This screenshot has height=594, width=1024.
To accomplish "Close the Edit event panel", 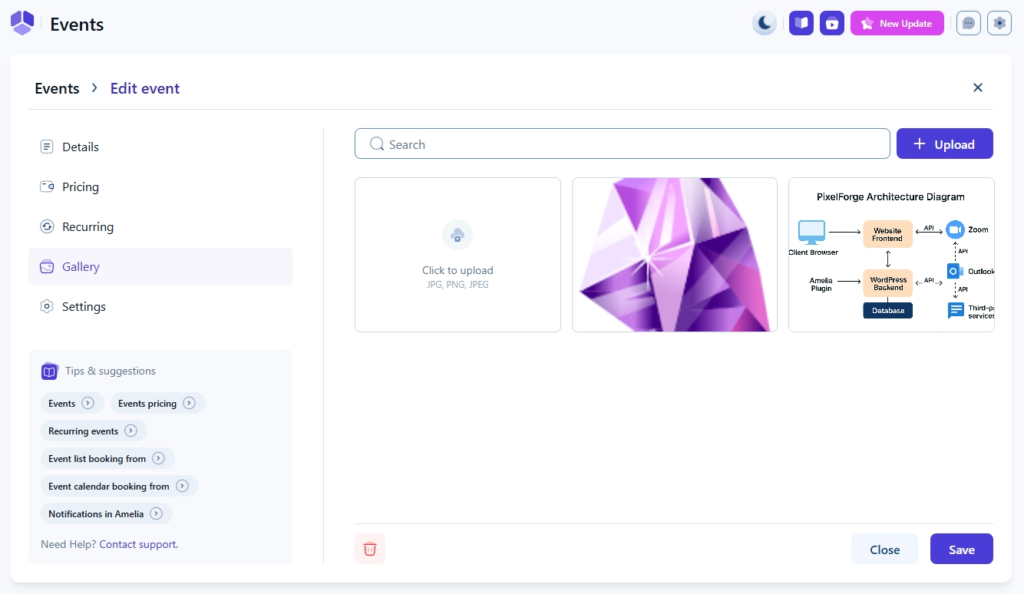I will (978, 88).
